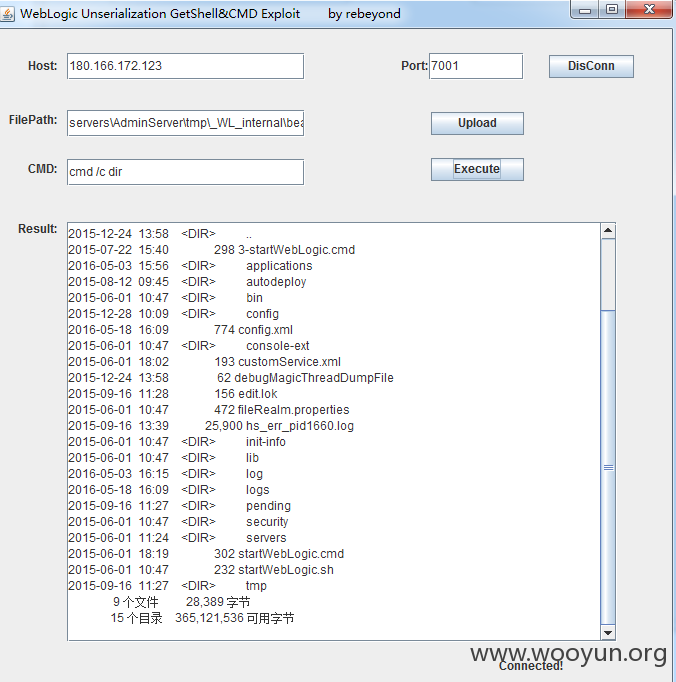Click the Result scrollbar thumb

(608, 468)
